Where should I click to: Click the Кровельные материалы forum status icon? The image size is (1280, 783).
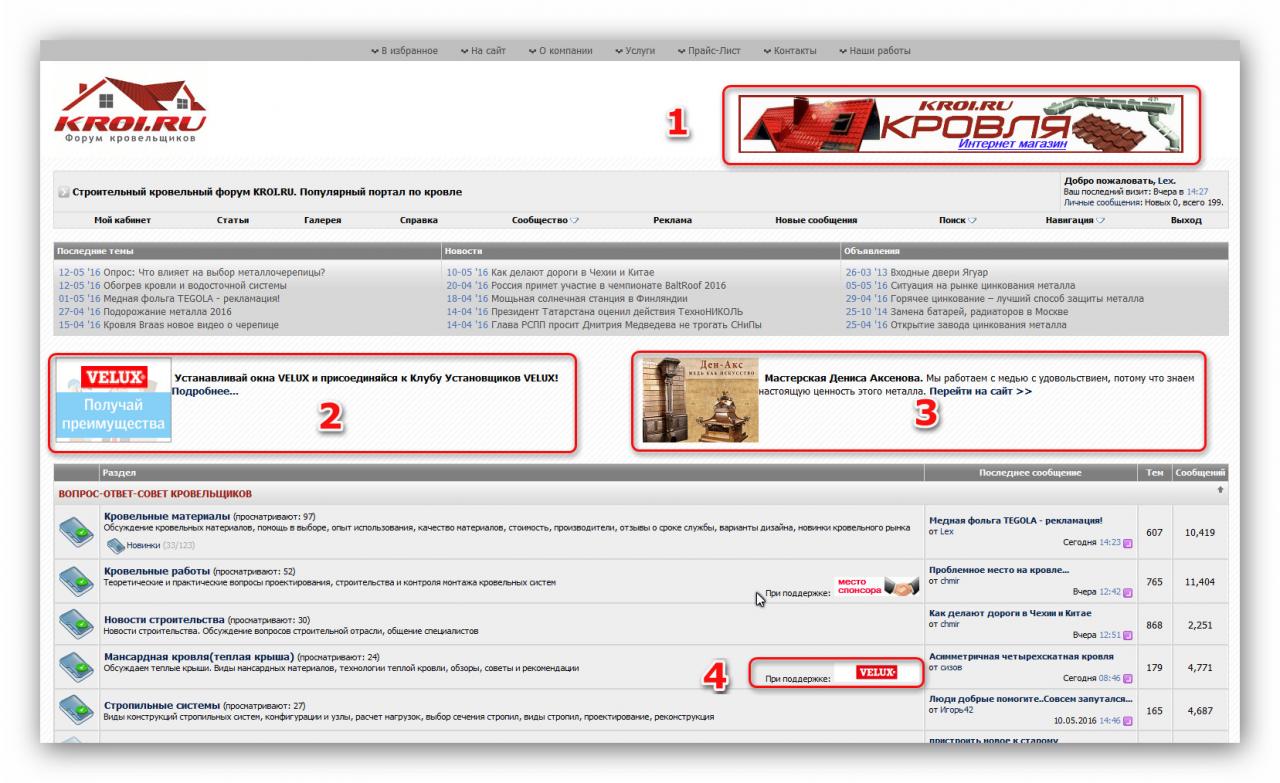[78, 533]
